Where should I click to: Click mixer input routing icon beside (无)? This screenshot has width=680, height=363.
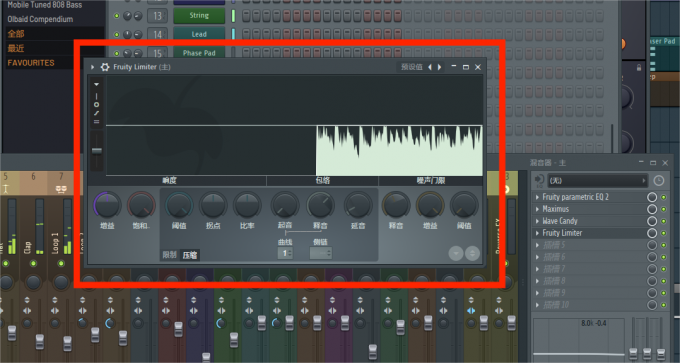pyautogui.click(x=539, y=180)
